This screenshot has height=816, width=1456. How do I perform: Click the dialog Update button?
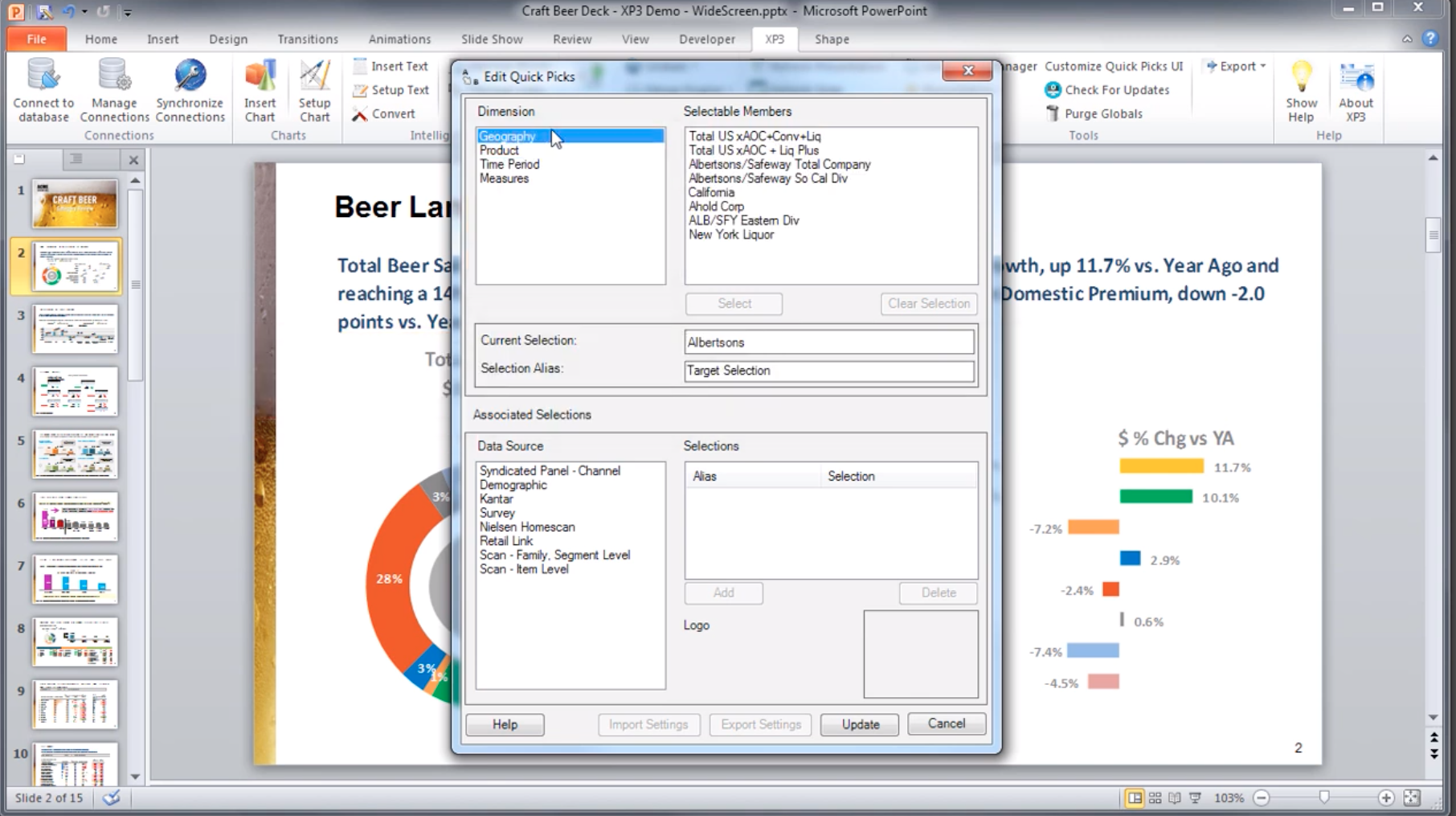860,724
